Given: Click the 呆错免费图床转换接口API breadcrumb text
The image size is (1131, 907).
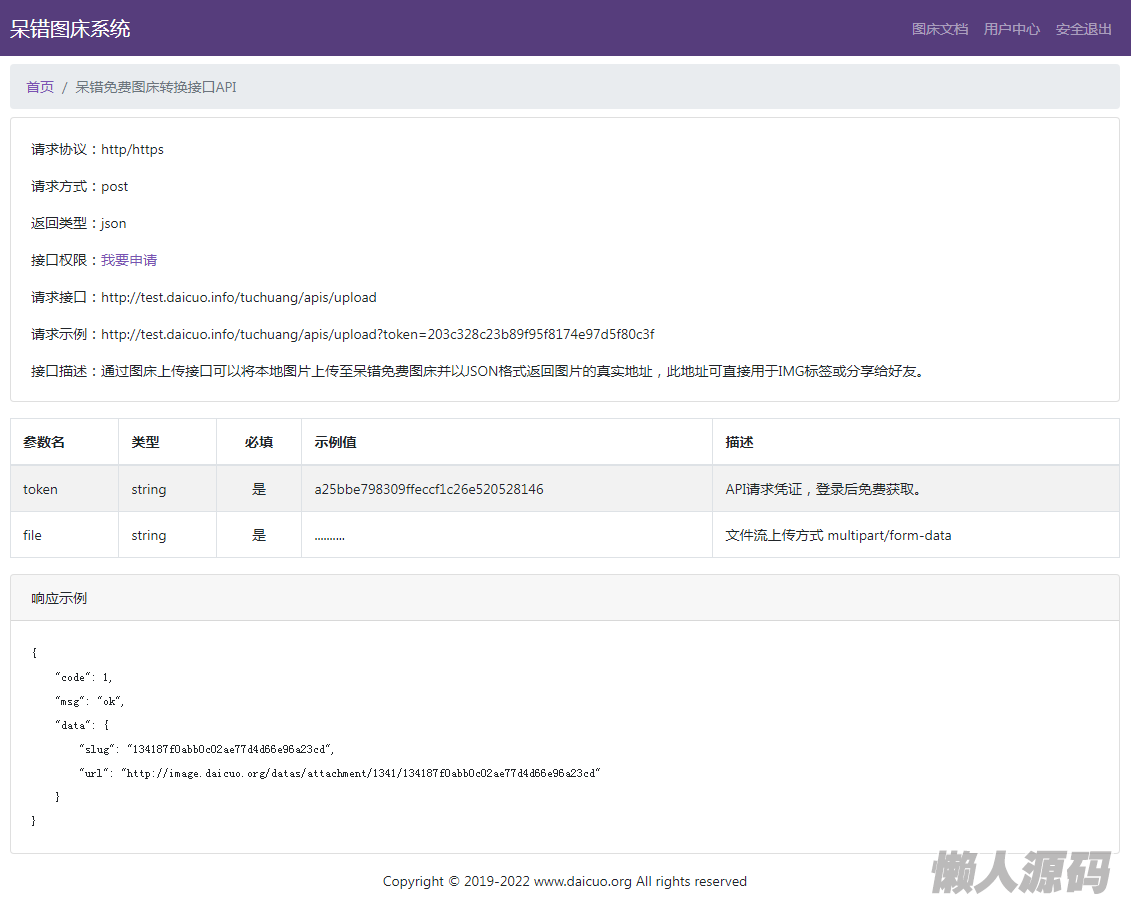Looking at the screenshot, I should (x=156, y=87).
